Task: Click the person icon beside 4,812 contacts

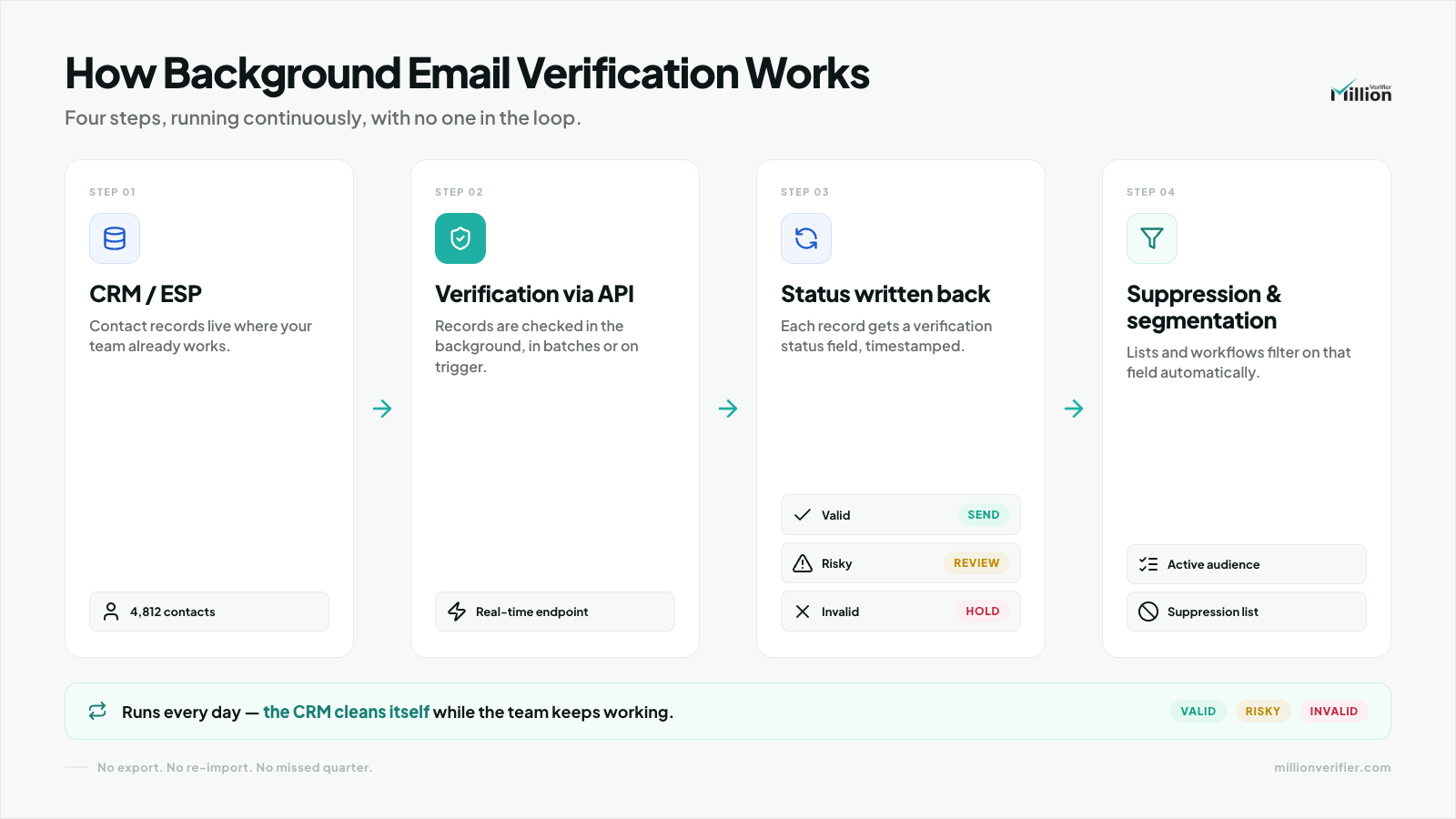Action: pyautogui.click(x=111, y=612)
